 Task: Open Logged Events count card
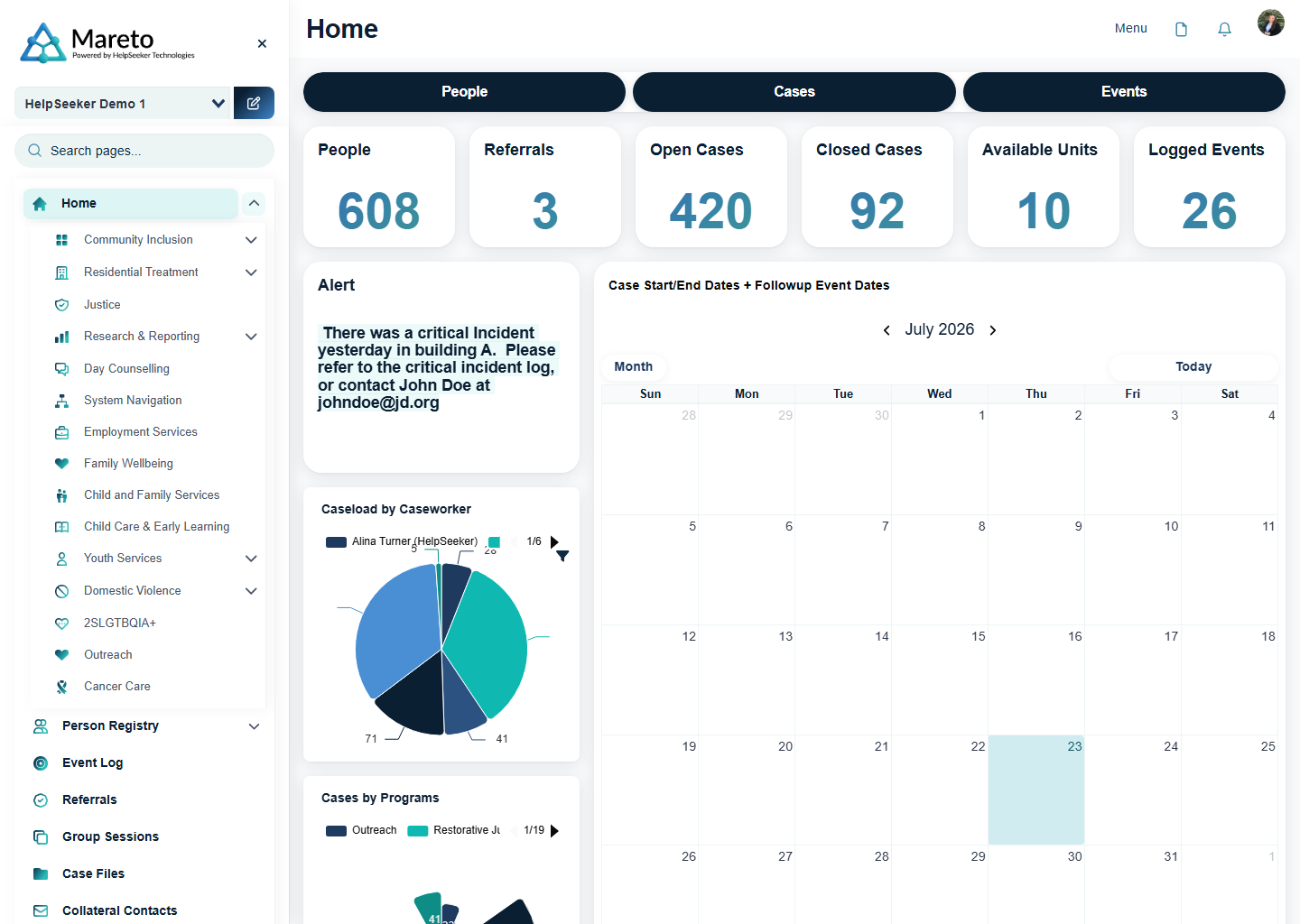1210,187
